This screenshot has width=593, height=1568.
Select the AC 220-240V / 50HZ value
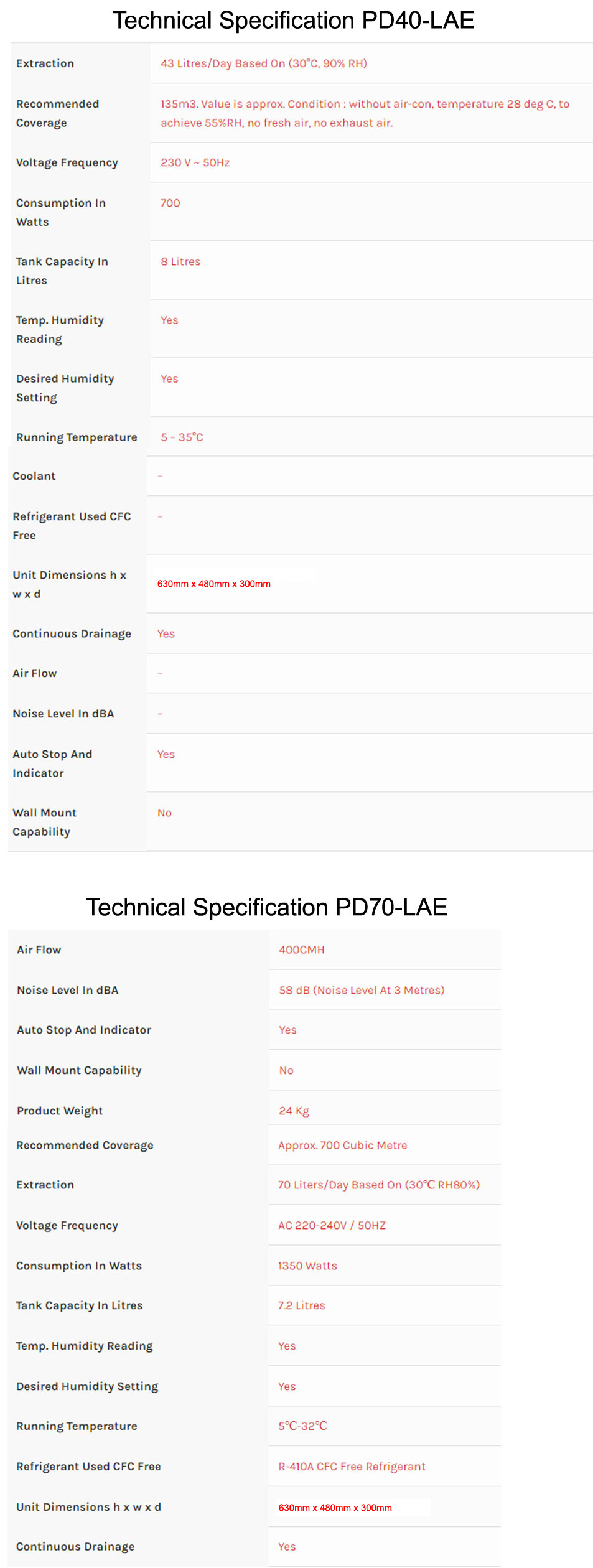[332, 1225]
